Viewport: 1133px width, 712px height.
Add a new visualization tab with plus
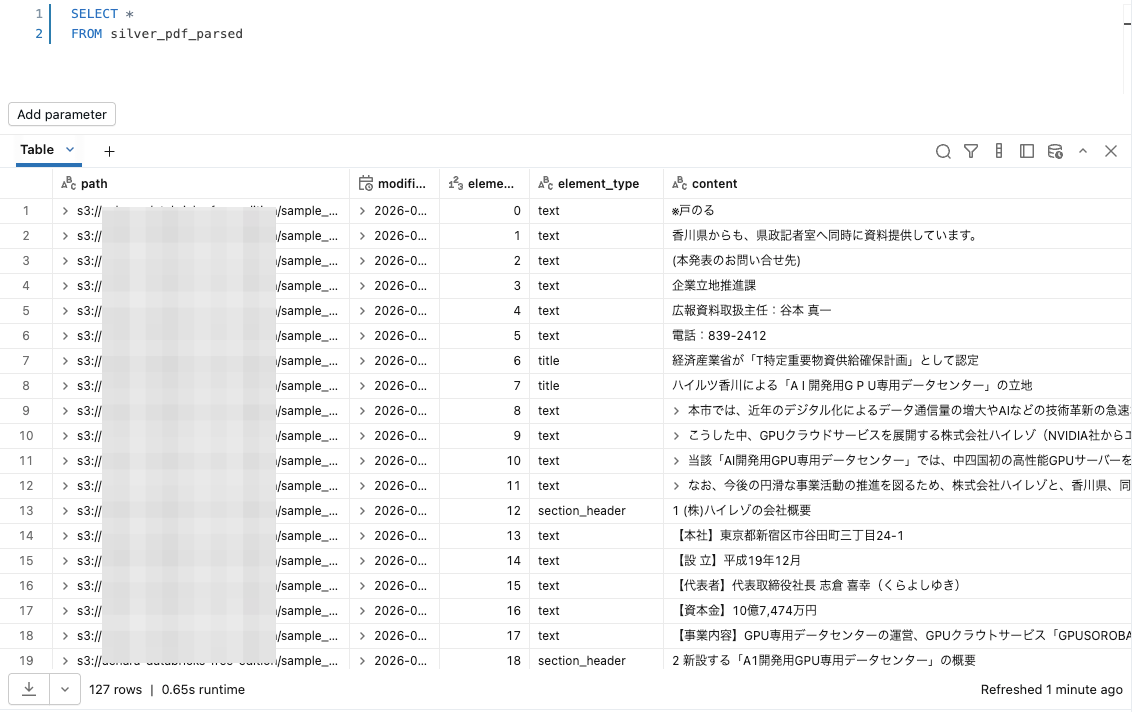point(109,151)
